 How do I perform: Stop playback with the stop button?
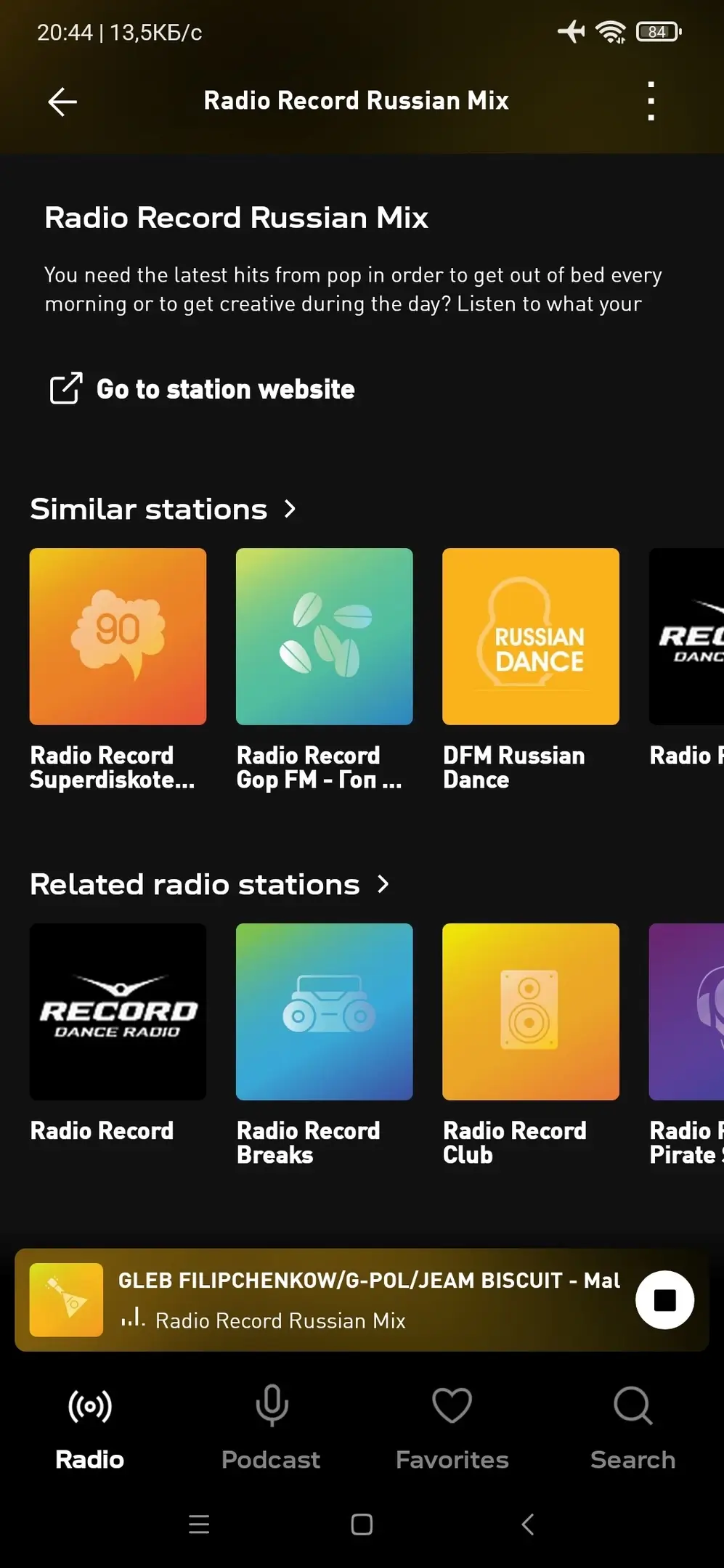pos(664,1300)
